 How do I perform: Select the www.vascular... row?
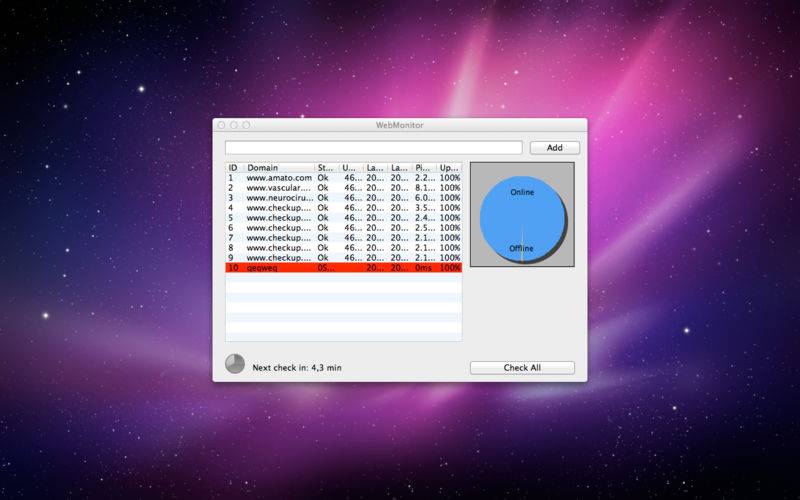point(343,188)
